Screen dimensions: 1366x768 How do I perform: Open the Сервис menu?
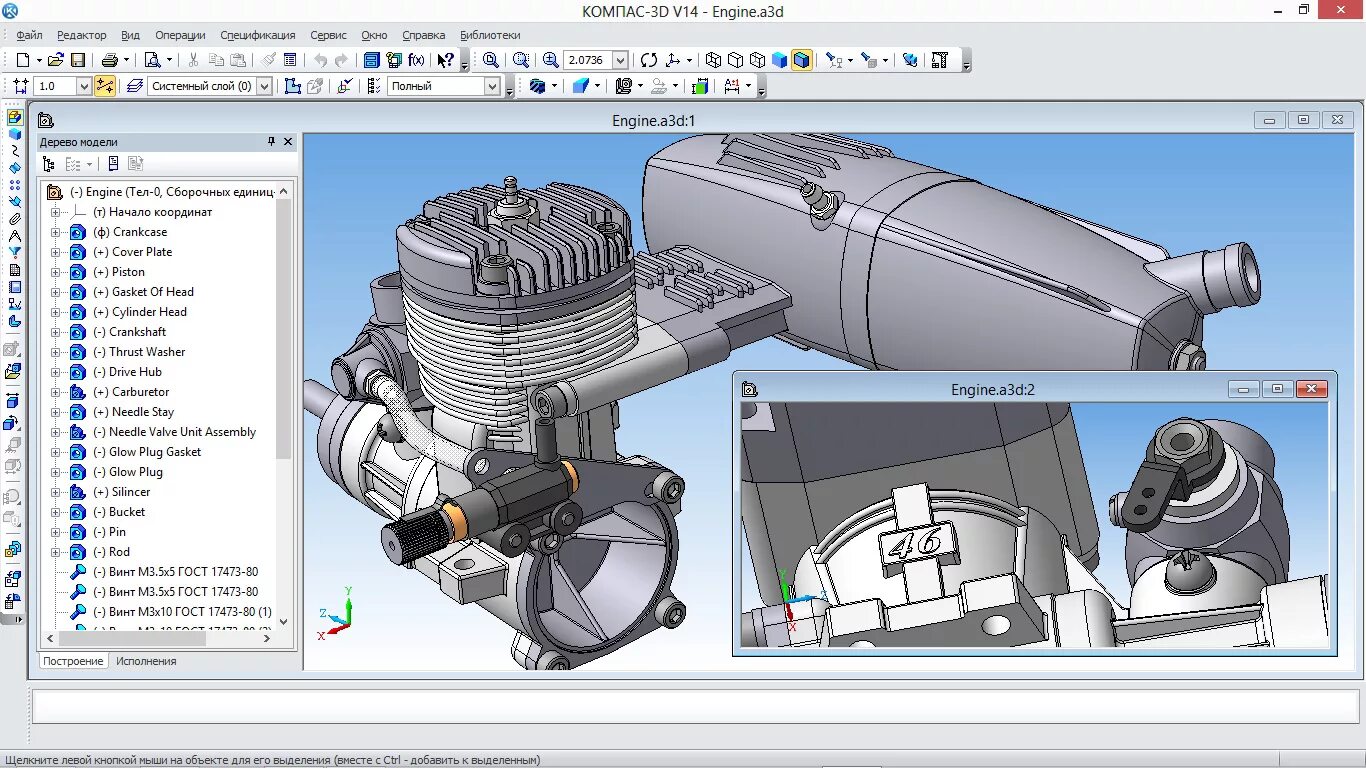point(329,35)
